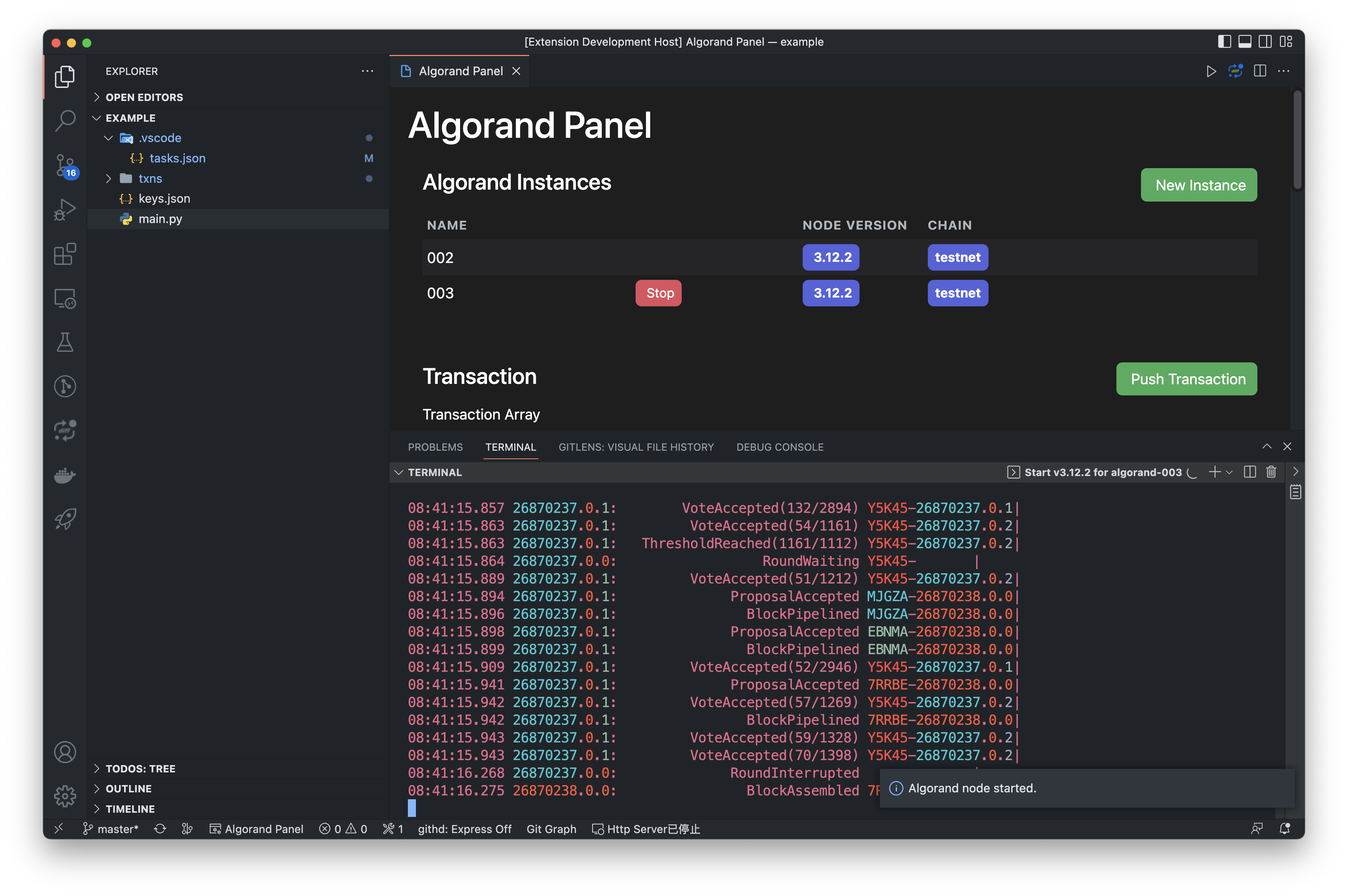
Task: Switch to the DEBUG CONSOLE tab
Action: [779, 448]
